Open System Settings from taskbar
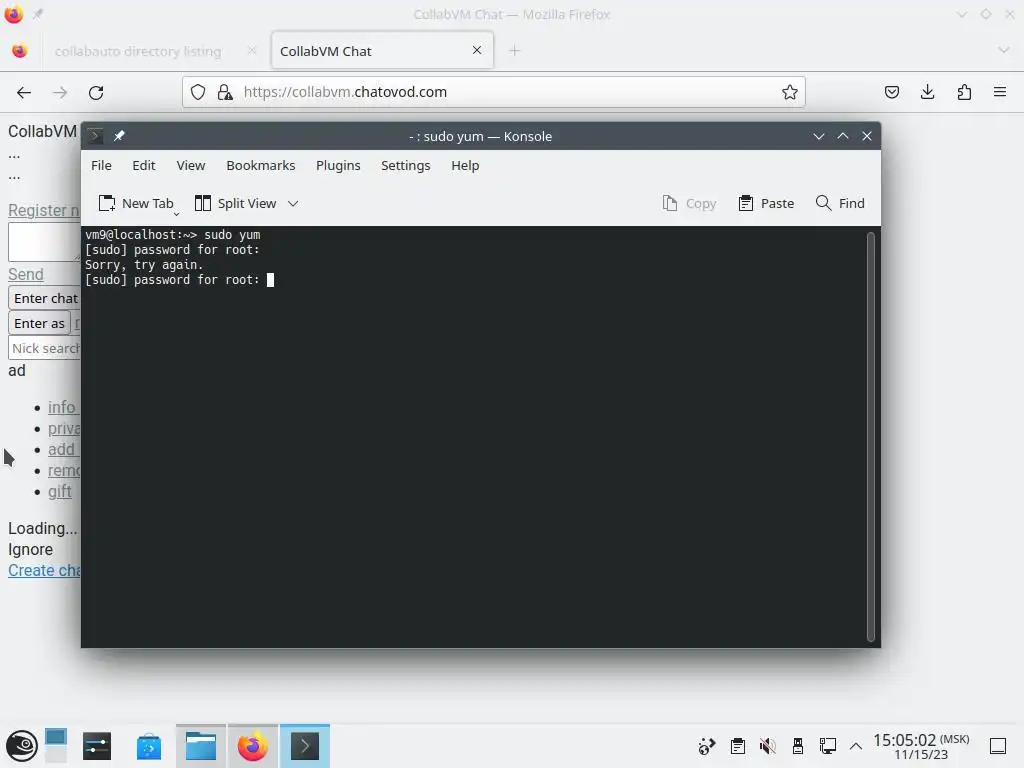This screenshot has width=1024, height=768. (97, 746)
